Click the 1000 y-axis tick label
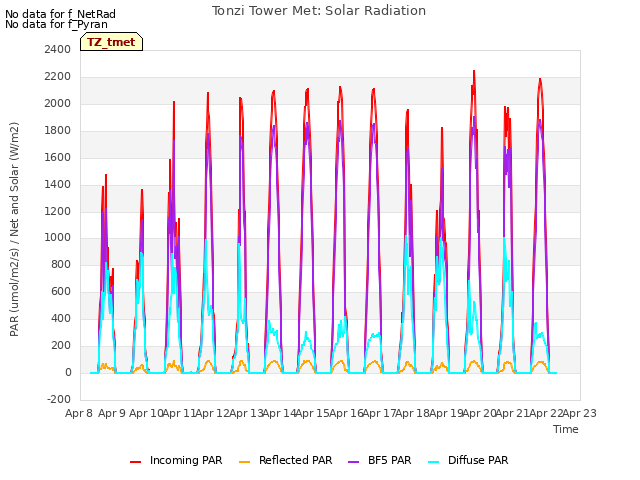 (57, 238)
